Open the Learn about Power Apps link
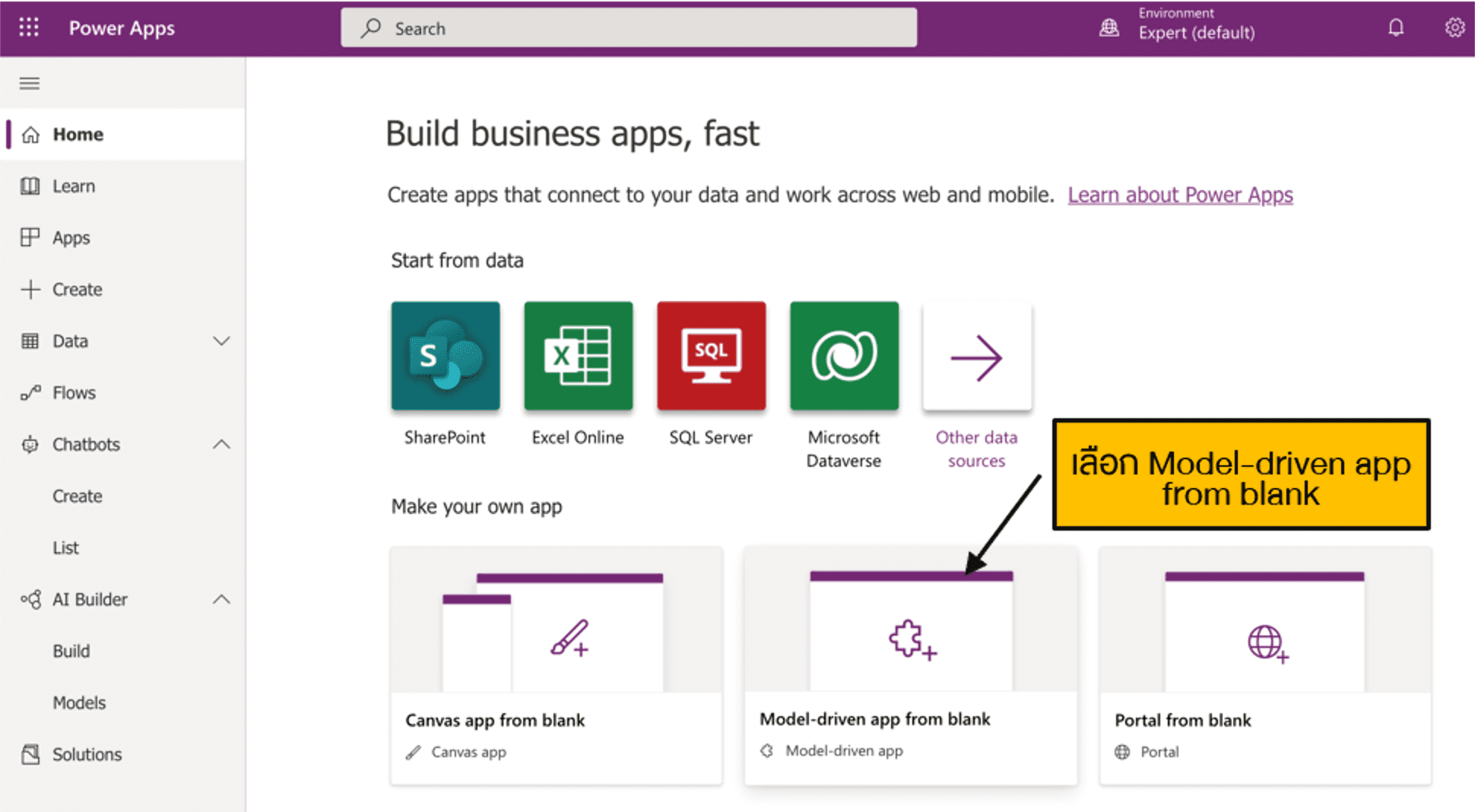The image size is (1475, 812). tap(1181, 195)
